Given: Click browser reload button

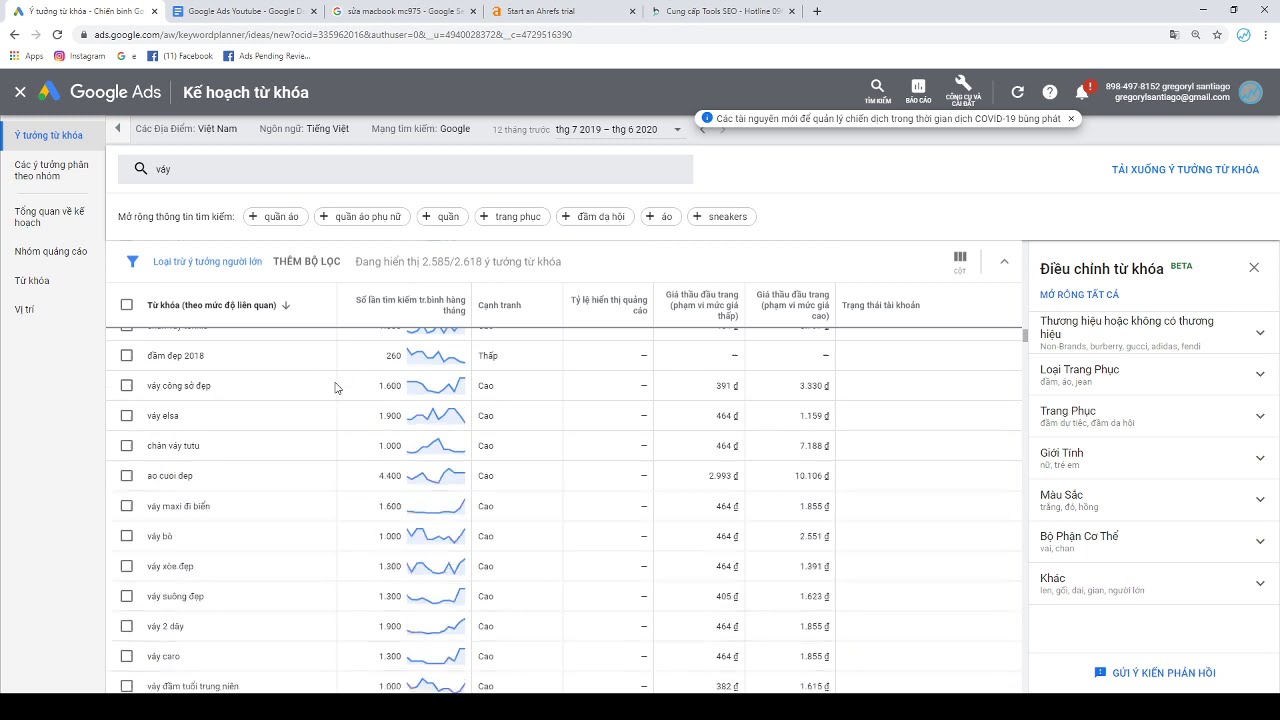Looking at the screenshot, I should (x=57, y=34).
